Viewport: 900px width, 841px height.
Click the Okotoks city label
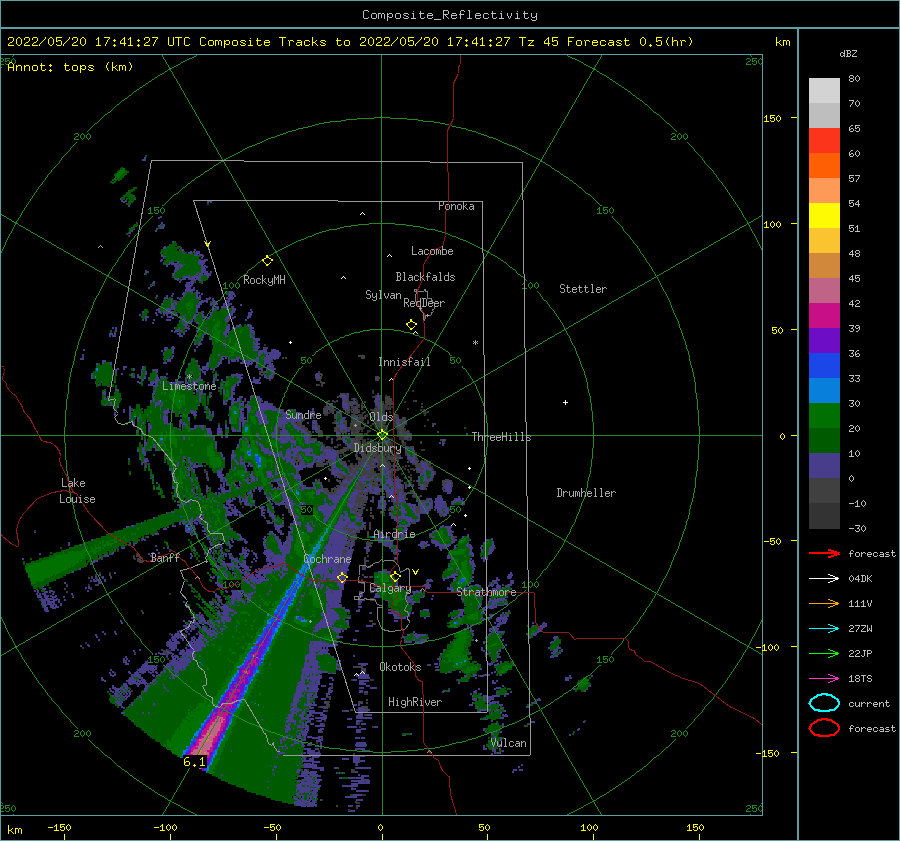[400, 667]
